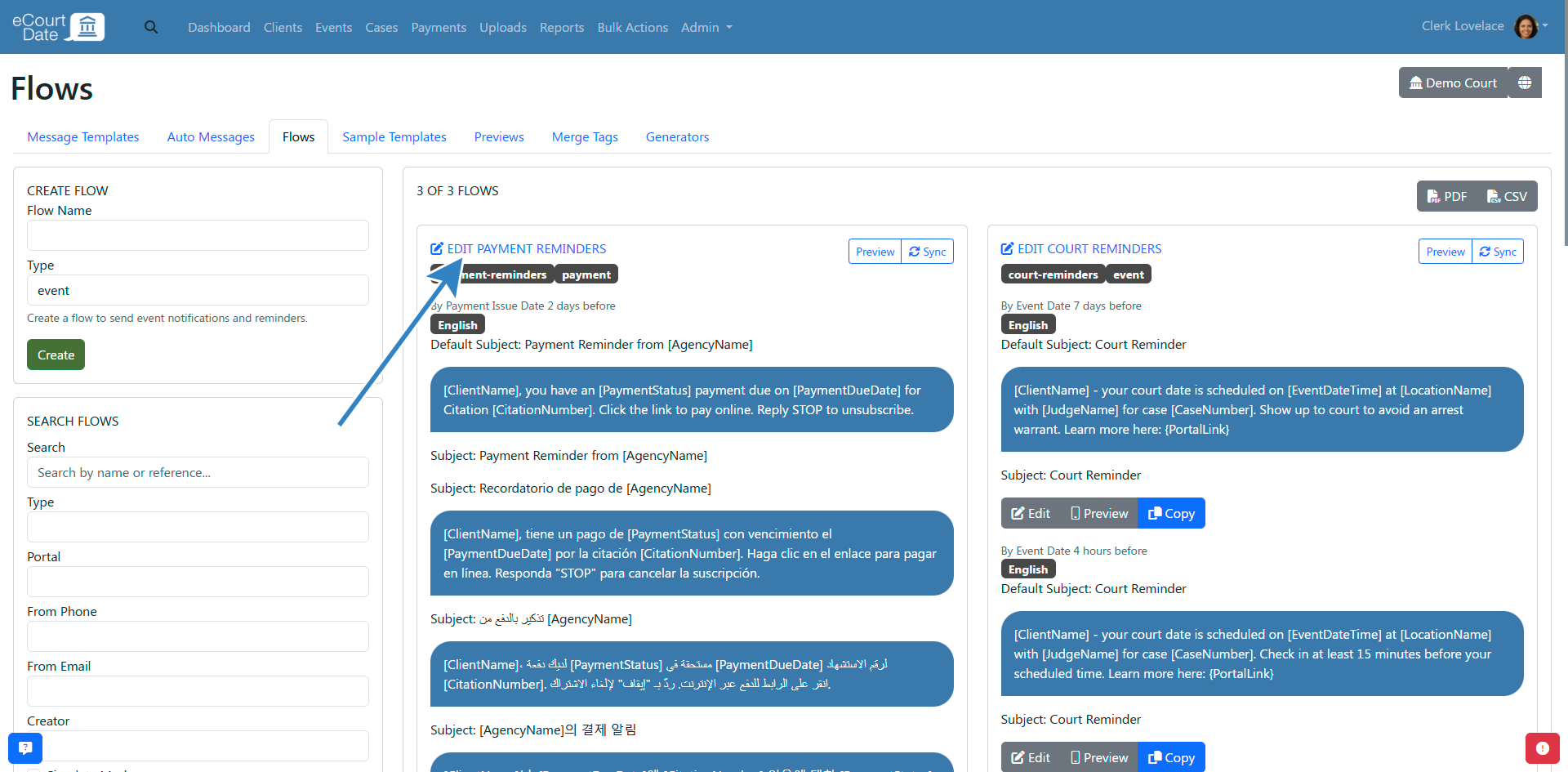Viewport: 1568px width, 772px height.
Task: Click English badge under Payment Issue Date
Action: click(457, 325)
